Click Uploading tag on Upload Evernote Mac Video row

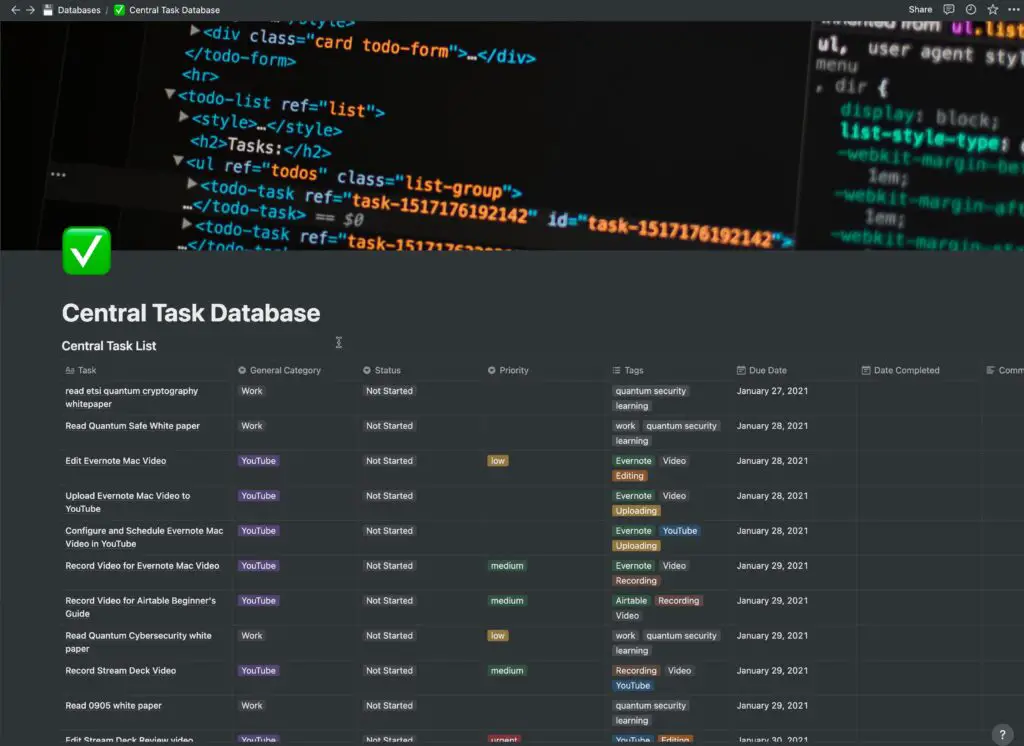[x=636, y=511]
